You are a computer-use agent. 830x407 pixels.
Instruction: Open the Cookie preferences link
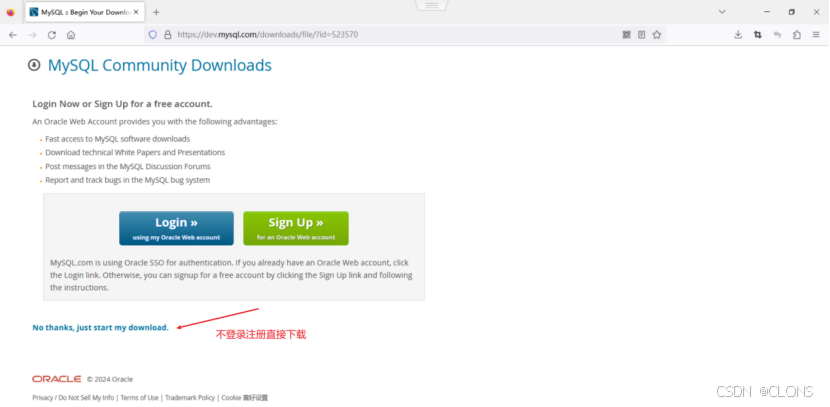point(245,397)
